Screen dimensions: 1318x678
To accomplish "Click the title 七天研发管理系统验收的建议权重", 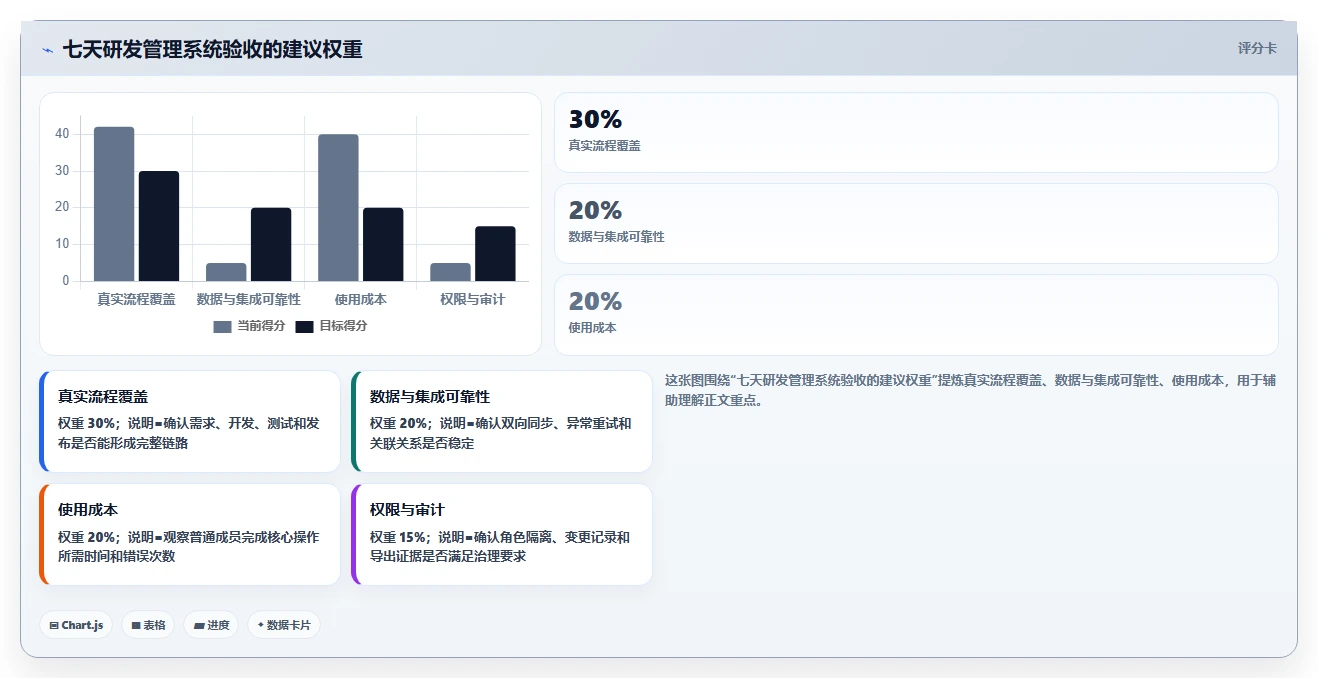I will [212, 49].
